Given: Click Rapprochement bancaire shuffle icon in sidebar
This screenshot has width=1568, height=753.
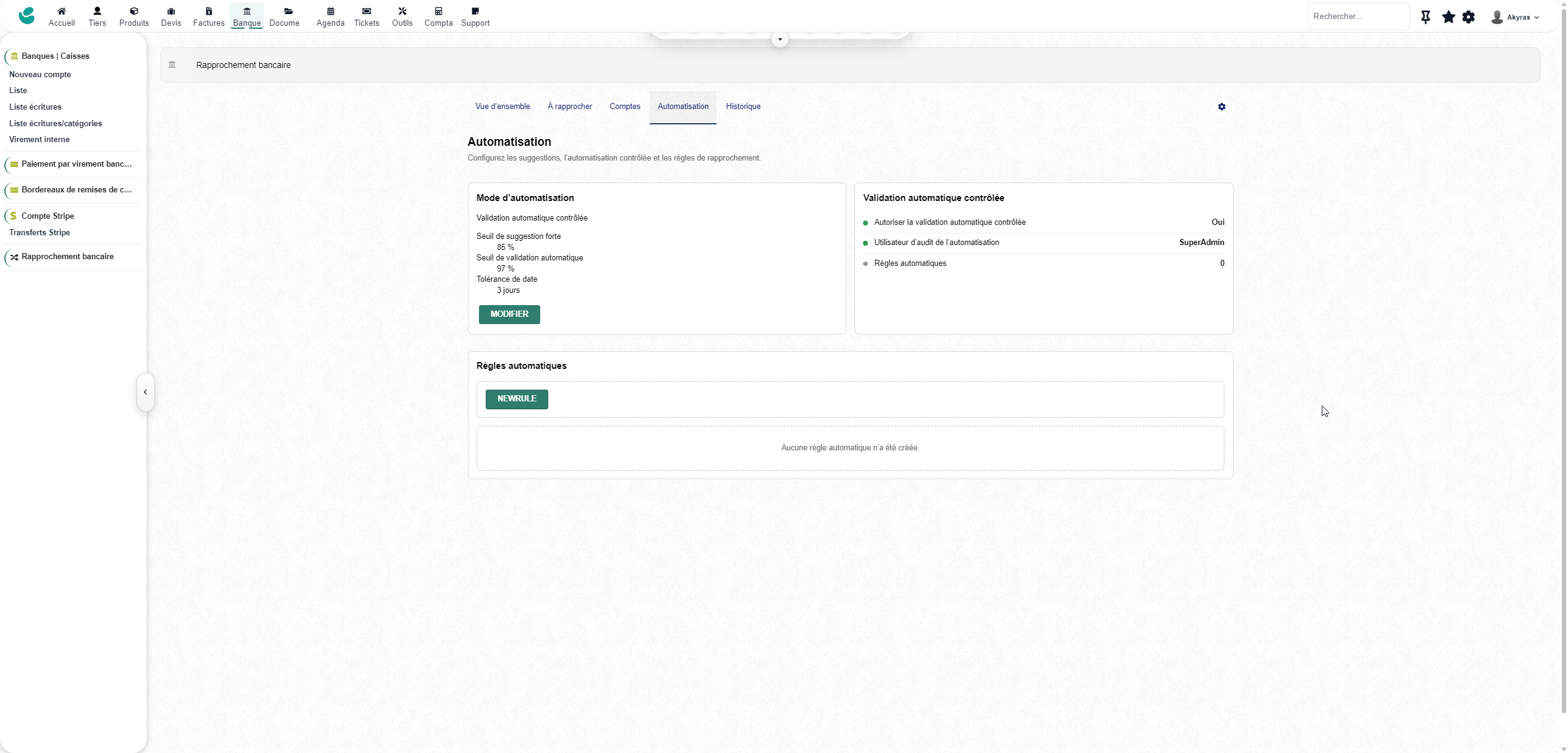Looking at the screenshot, I should (14, 257).
